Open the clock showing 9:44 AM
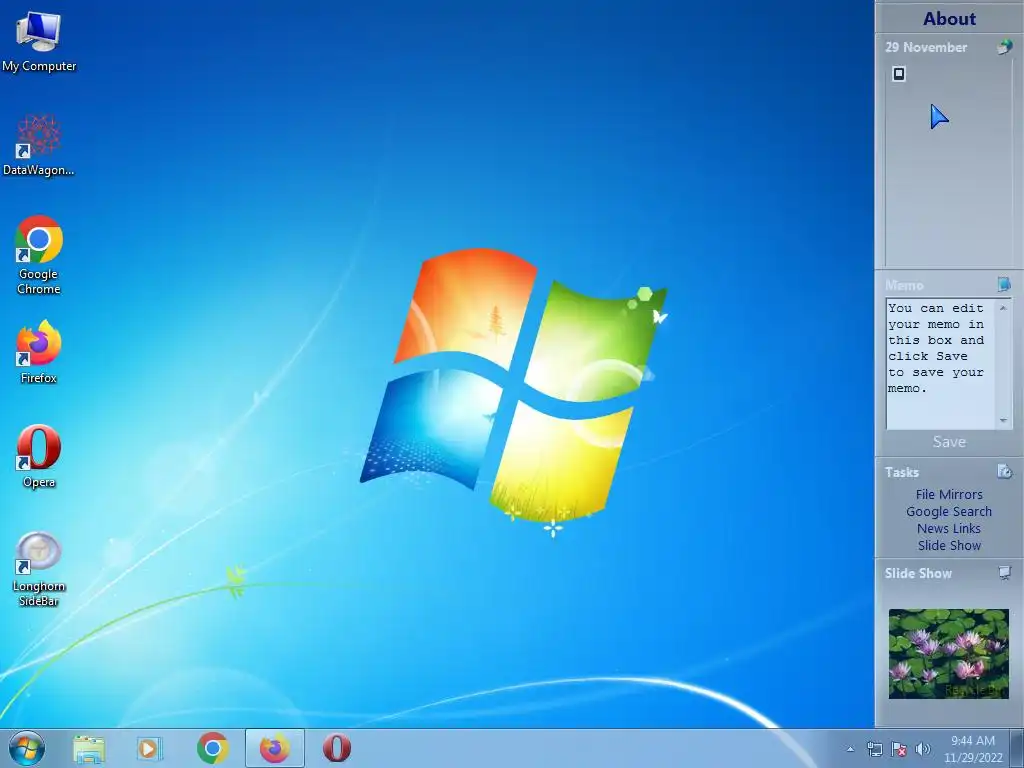 (x=973, y=749)
